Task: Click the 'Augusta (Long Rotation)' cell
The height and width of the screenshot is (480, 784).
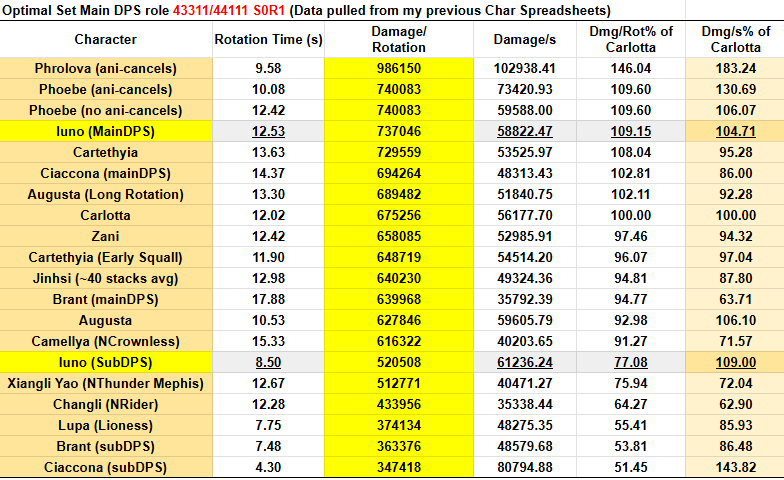Action: [106, 194]
